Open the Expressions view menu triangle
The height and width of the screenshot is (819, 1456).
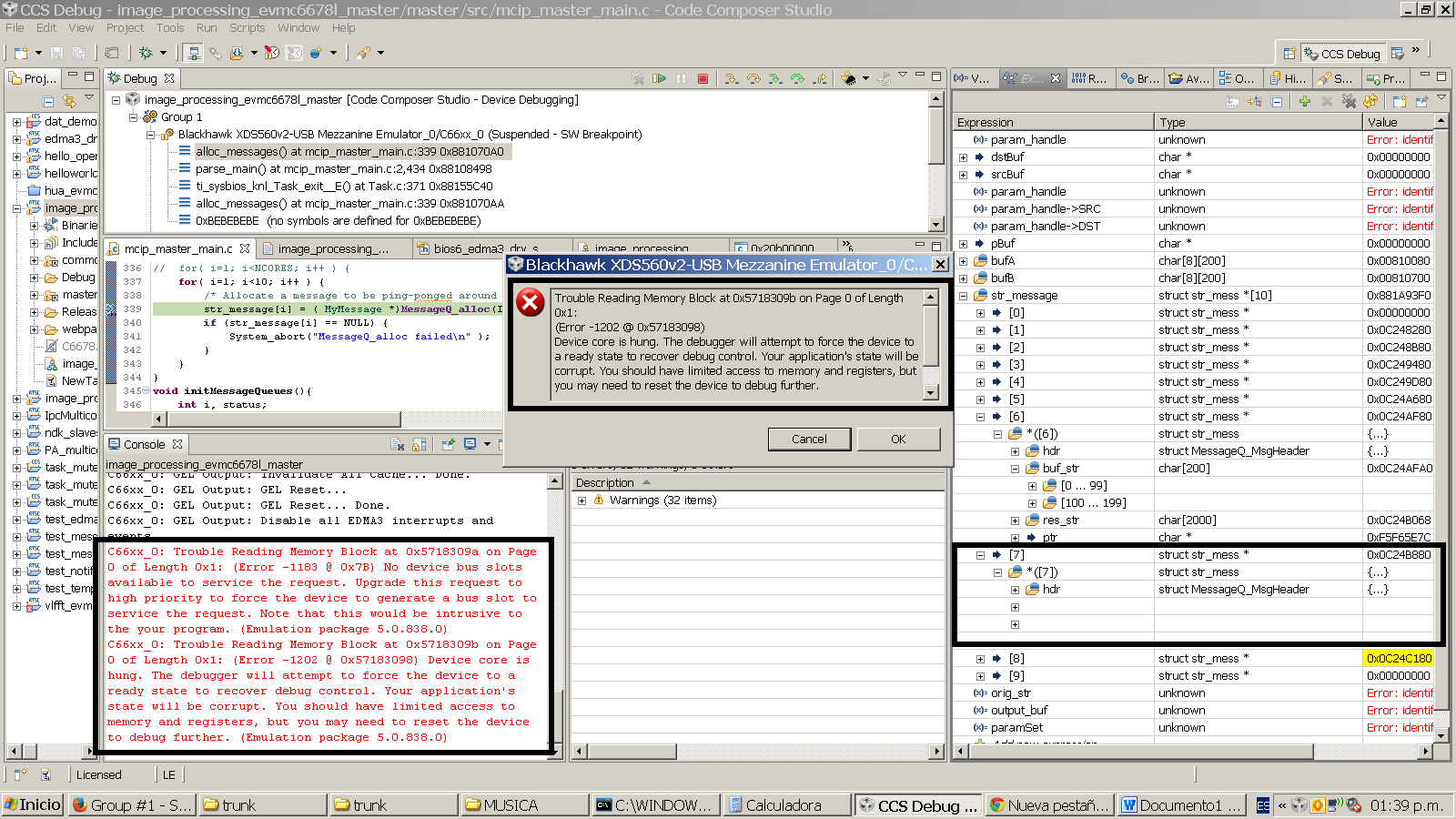(x=1443, y=97)
